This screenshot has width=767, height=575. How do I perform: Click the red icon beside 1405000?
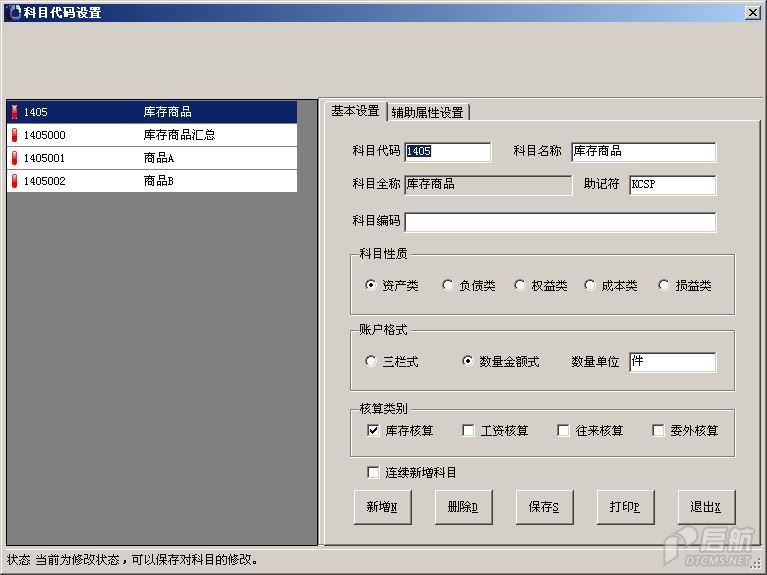pyautogui.click(x=14, y=135)
